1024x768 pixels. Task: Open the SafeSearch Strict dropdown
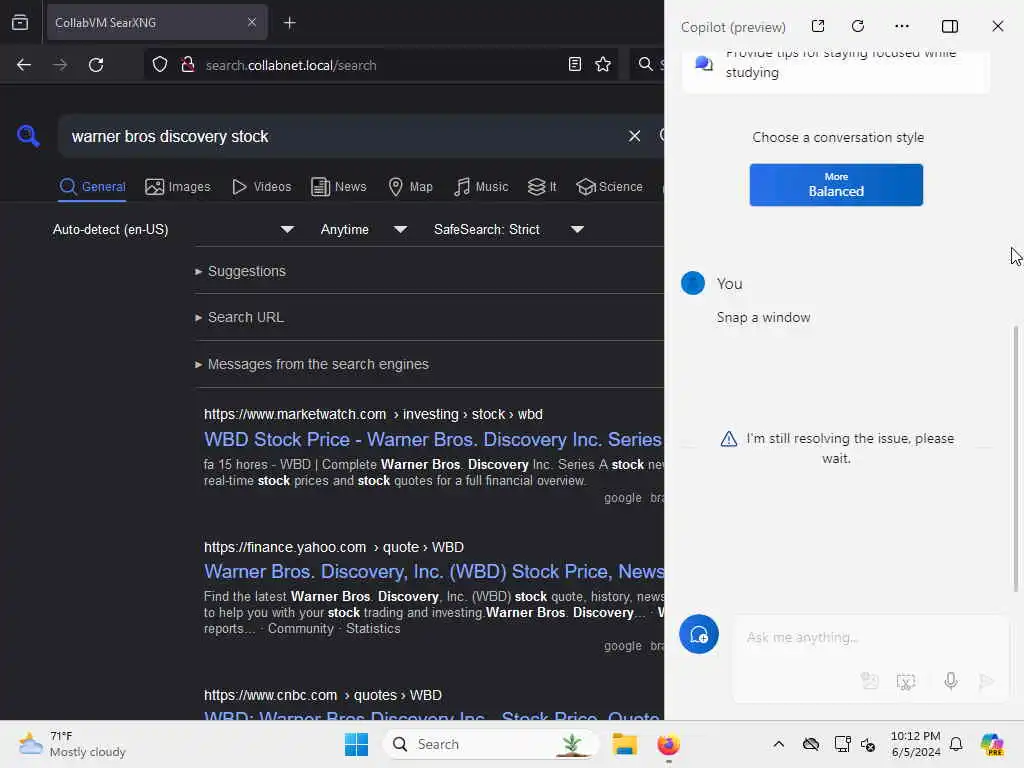click(508, 229)
